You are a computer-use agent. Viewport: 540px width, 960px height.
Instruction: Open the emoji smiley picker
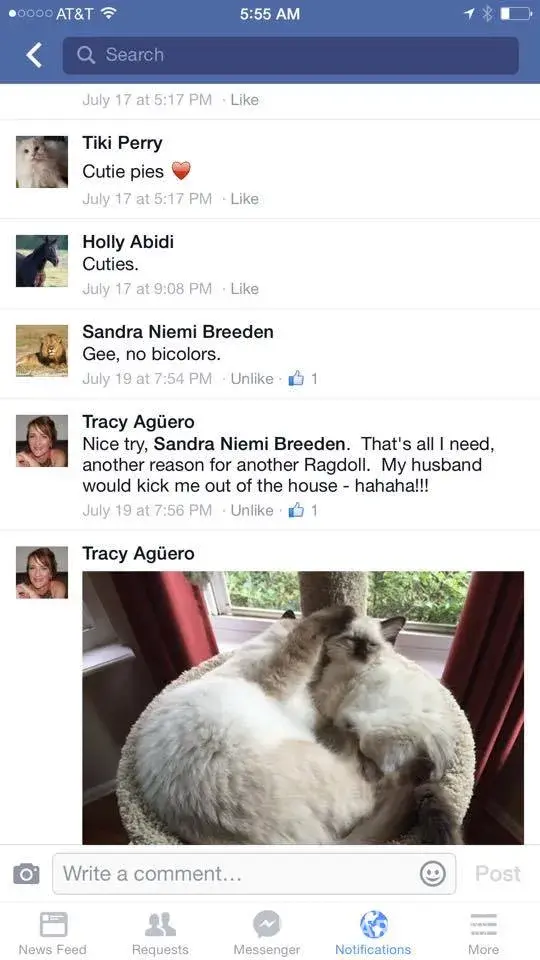tap(433, 874)
